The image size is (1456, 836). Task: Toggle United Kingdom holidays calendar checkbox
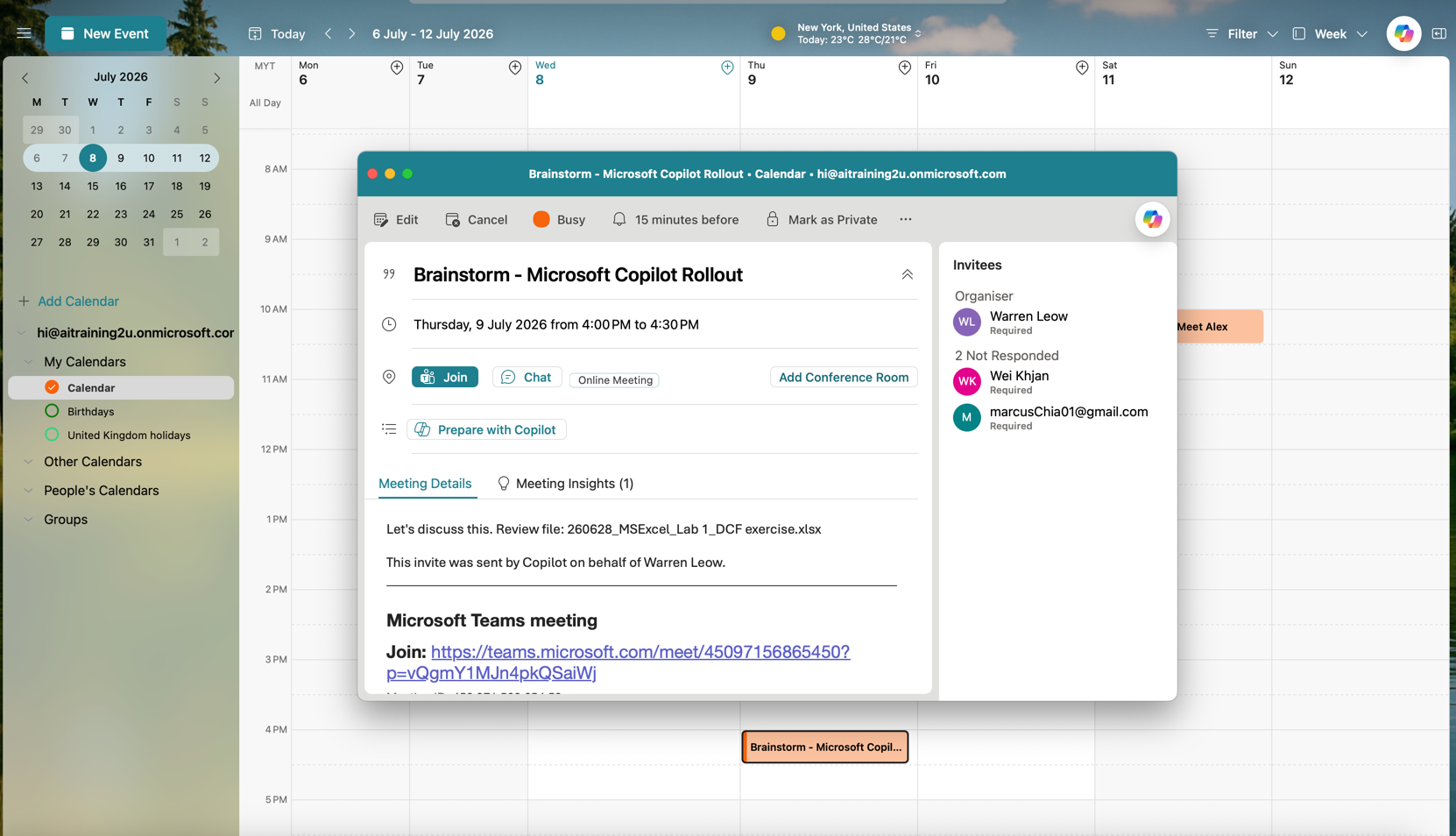(x=52, y=435)
